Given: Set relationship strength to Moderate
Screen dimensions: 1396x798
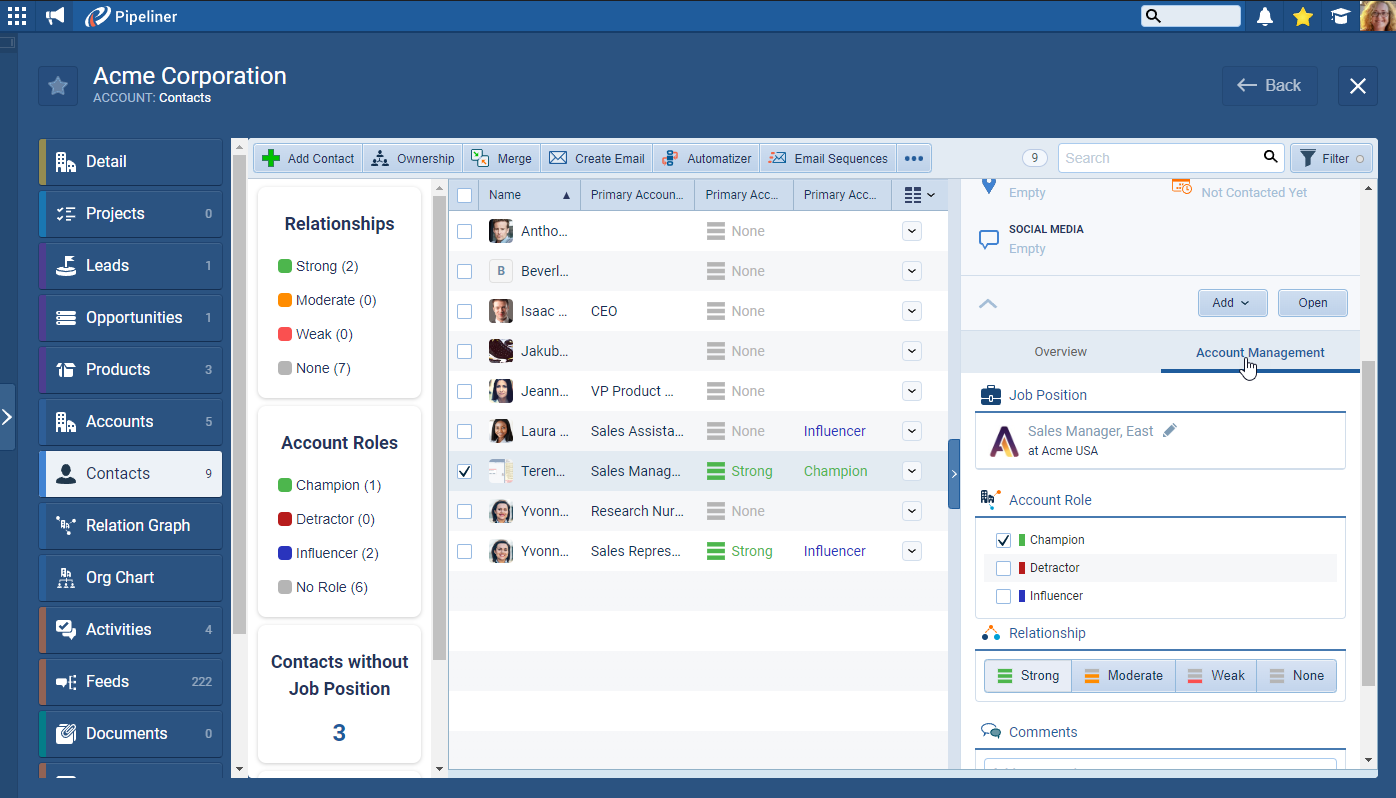Looking at the screenshot, I should (x=1123, y=676).
